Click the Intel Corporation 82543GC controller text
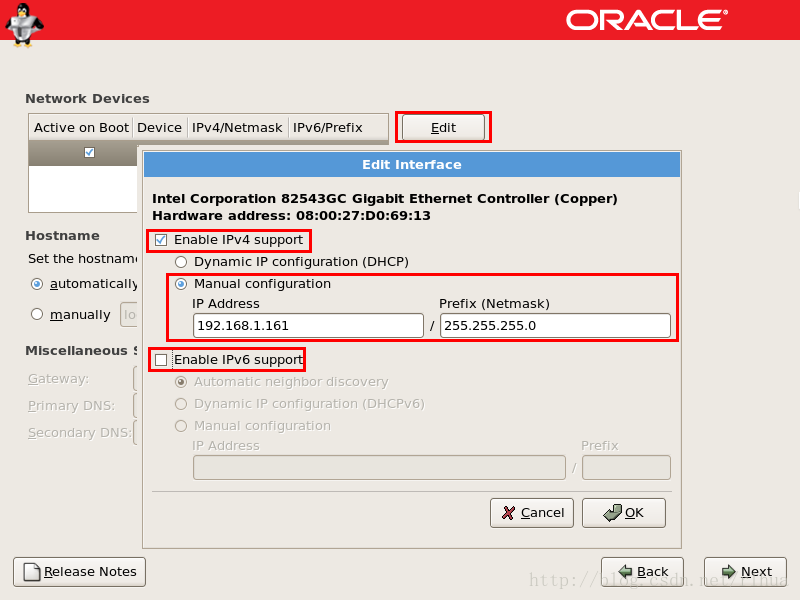The width and height of the screenshot is (800, 600). [385, 198]
